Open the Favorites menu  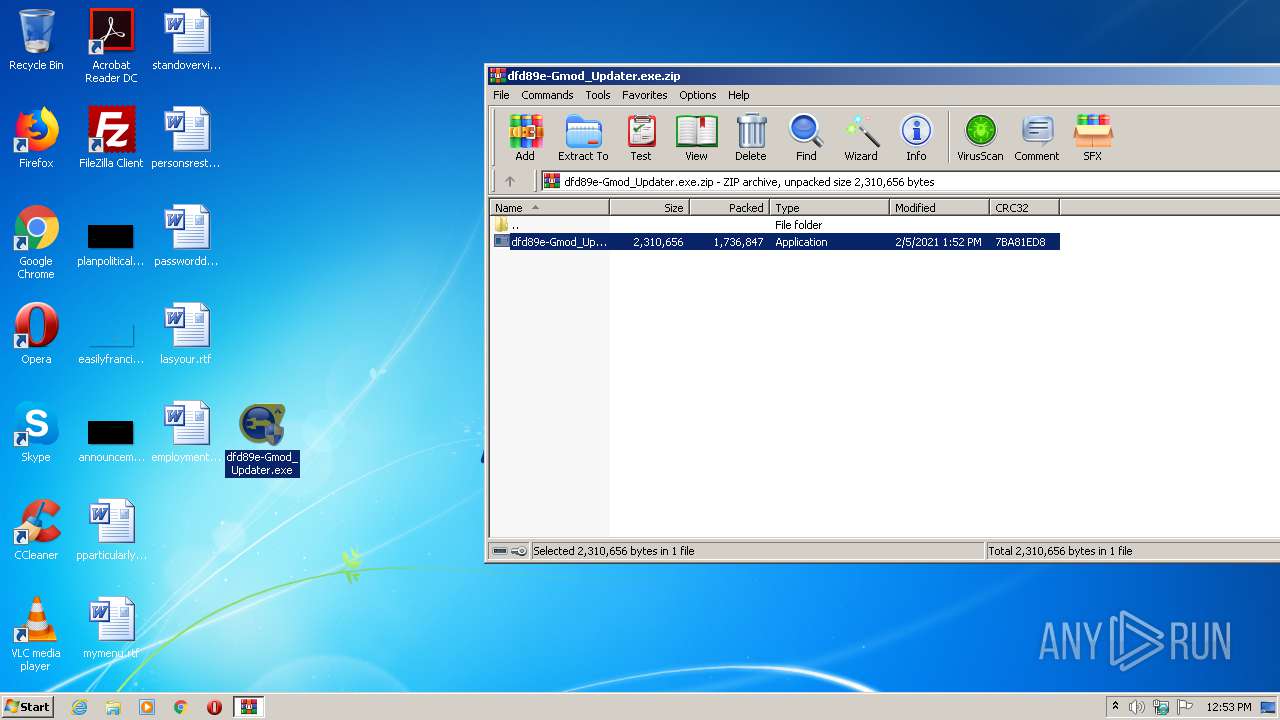point(645,95)
